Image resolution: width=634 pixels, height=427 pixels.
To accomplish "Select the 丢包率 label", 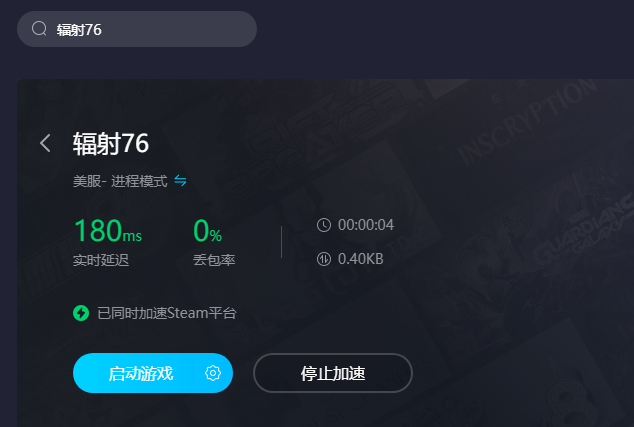I will click(214, 260).
